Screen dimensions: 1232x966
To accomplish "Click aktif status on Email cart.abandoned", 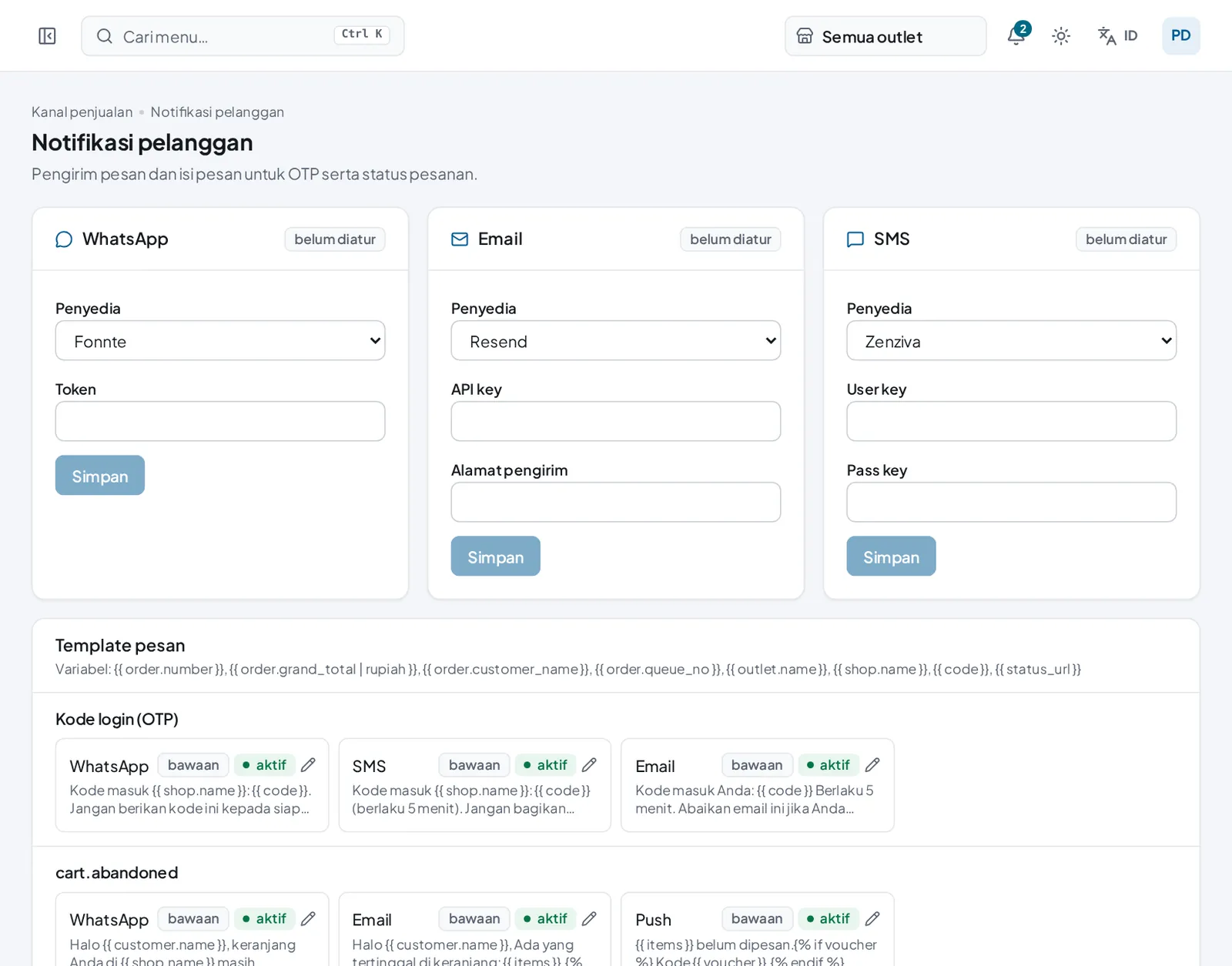I will pyautogui.click(x=546, y=919).
